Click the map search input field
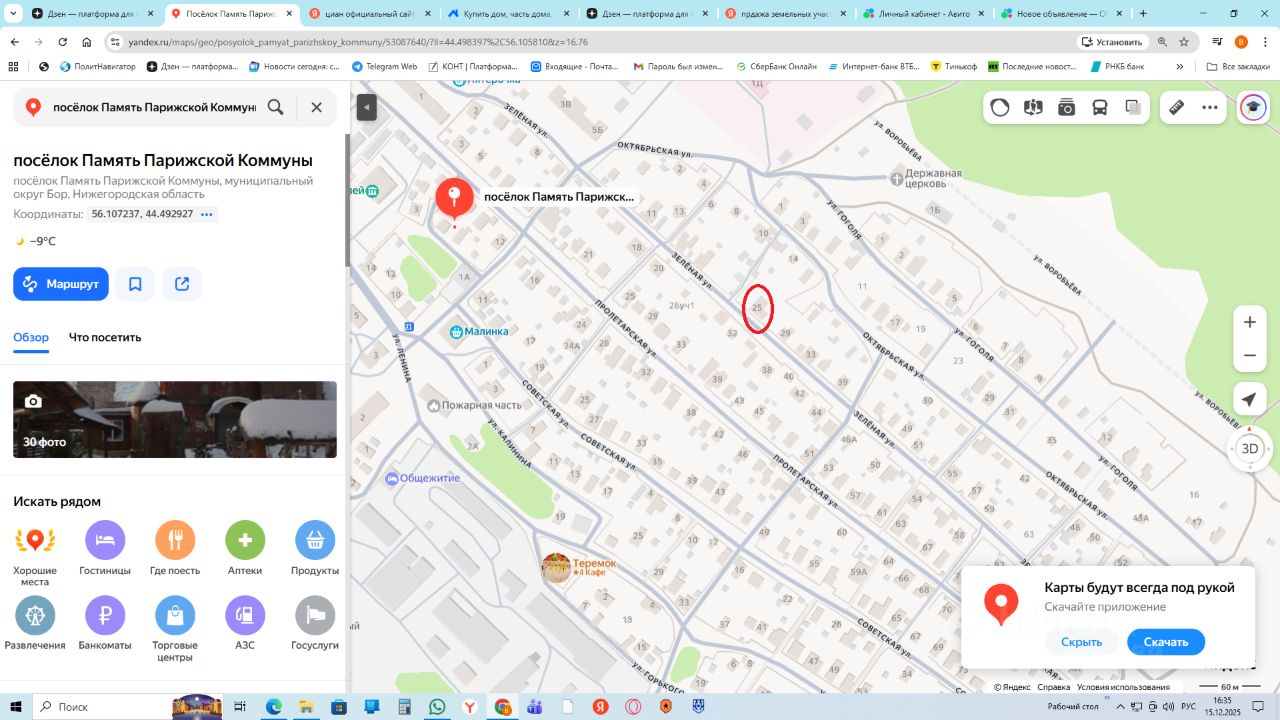1280x720 pixels. 154,107
